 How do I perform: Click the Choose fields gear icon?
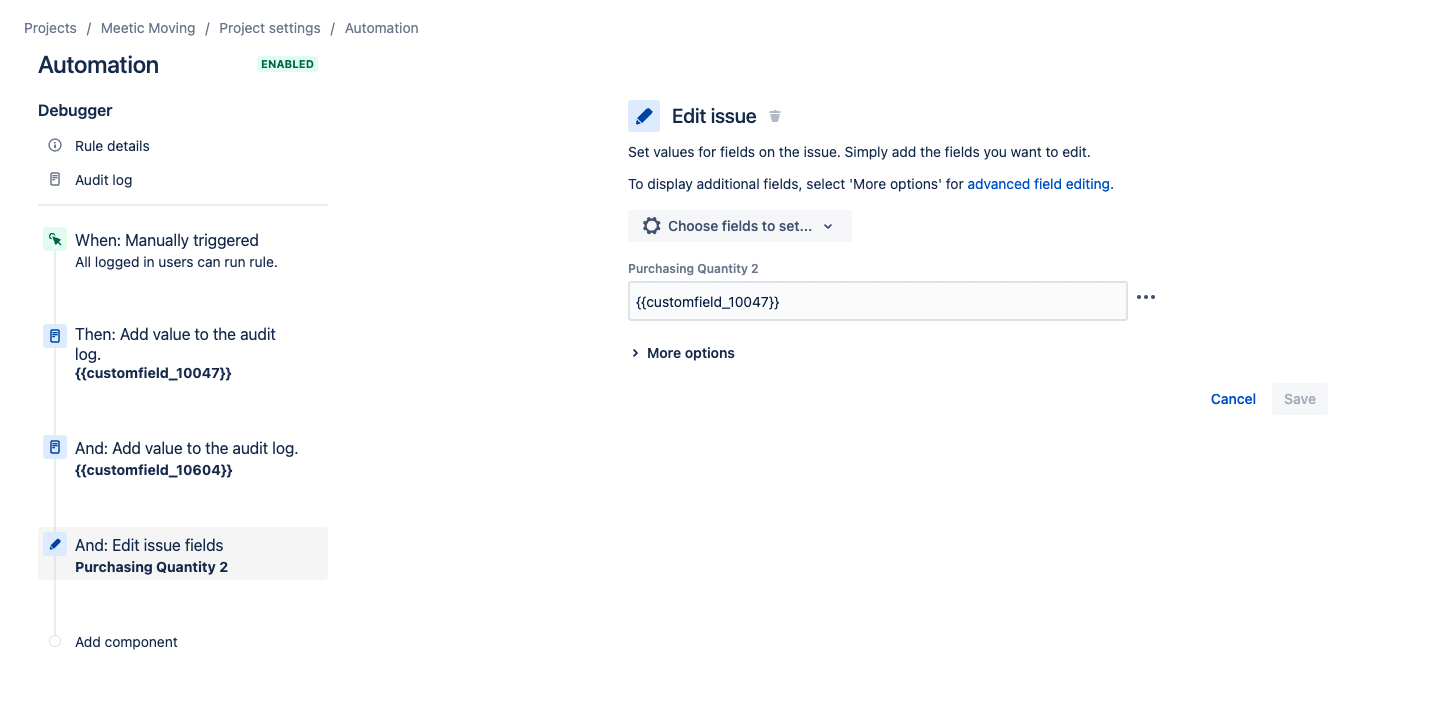click(x=654, y=226)
